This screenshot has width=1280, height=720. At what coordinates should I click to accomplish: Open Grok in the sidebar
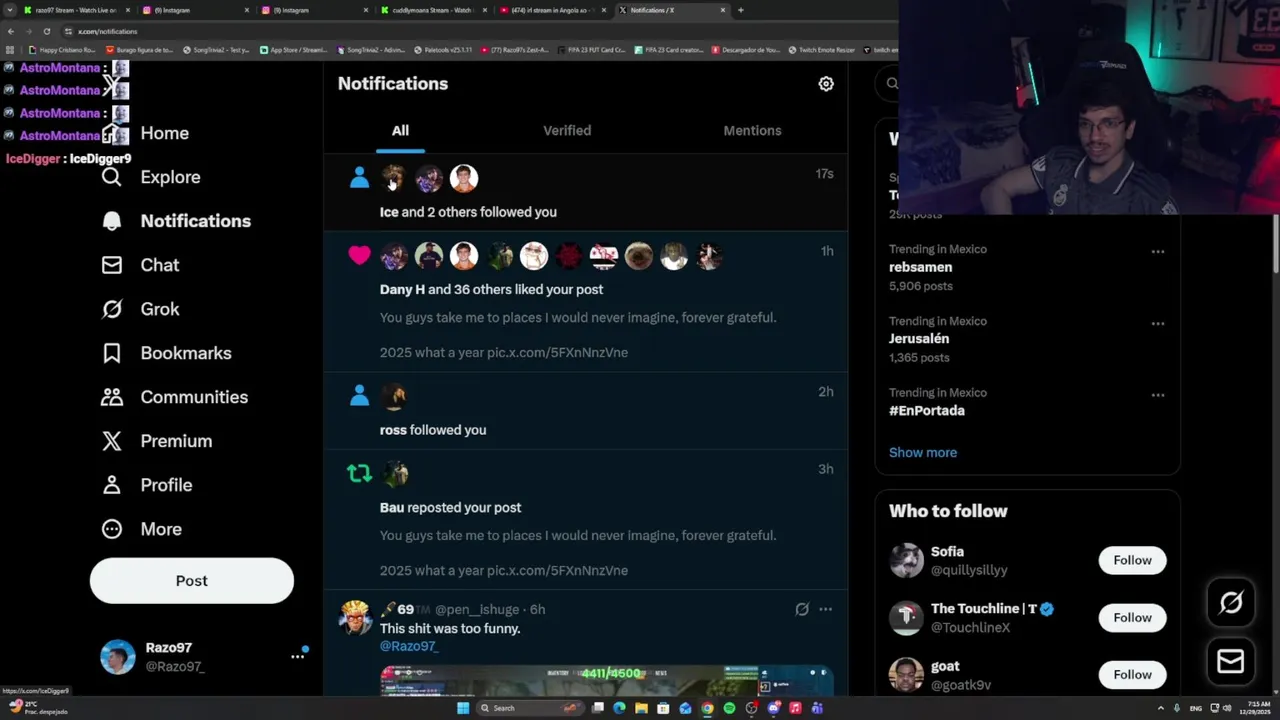coord(140,309)
